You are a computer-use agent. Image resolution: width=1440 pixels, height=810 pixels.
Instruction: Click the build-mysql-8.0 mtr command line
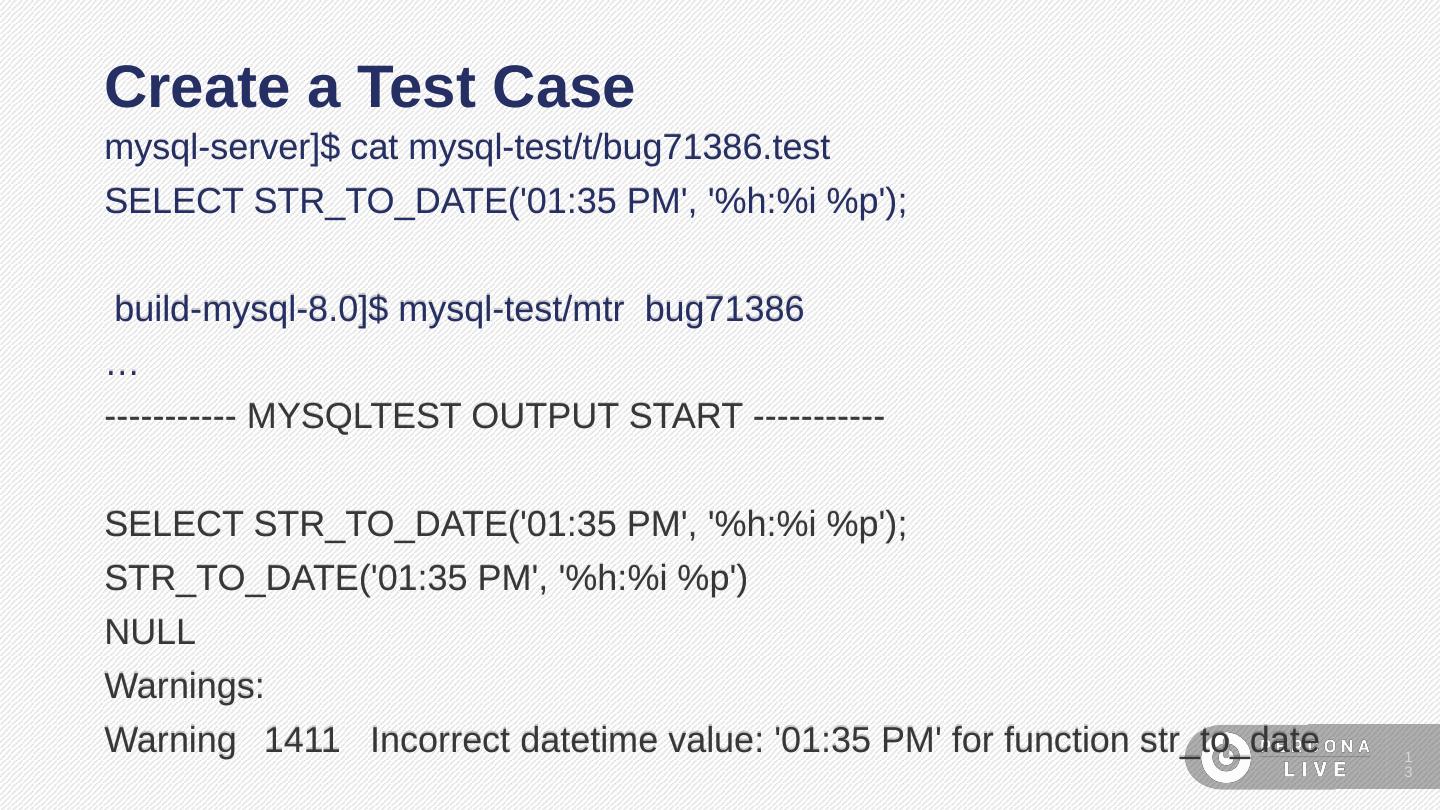coord(459,310)
